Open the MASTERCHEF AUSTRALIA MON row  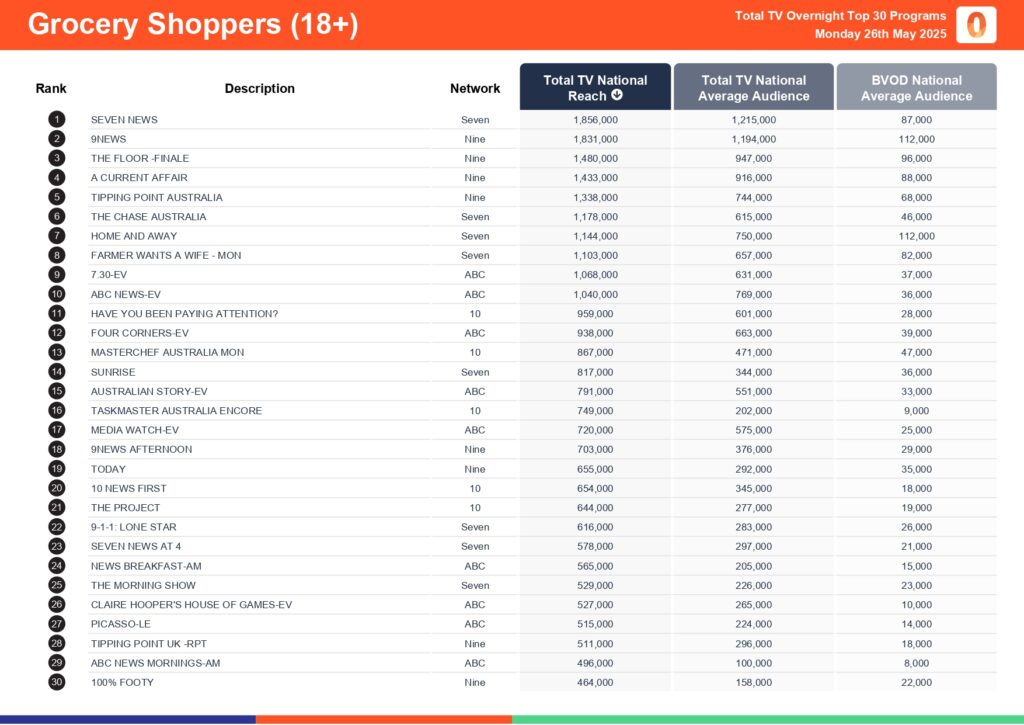pyautogui.click(x=167, y=352)
